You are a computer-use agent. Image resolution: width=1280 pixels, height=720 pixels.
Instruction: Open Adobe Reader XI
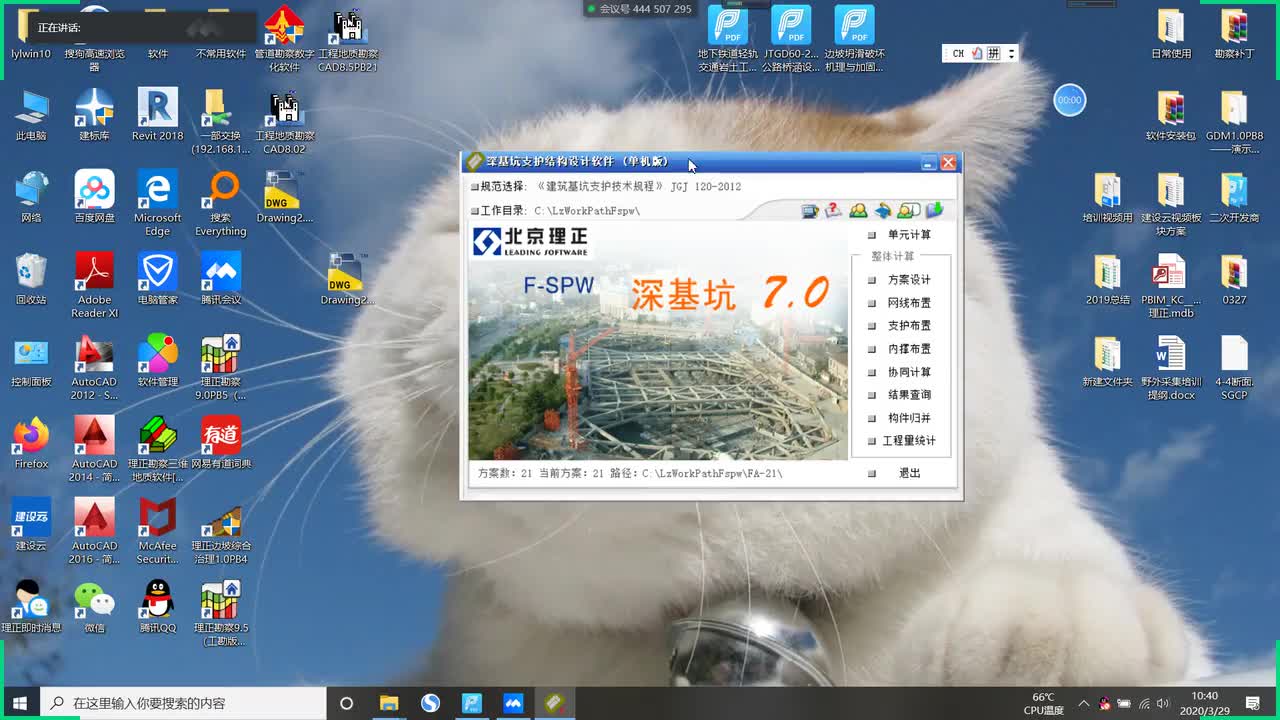(x=95, y=285)
